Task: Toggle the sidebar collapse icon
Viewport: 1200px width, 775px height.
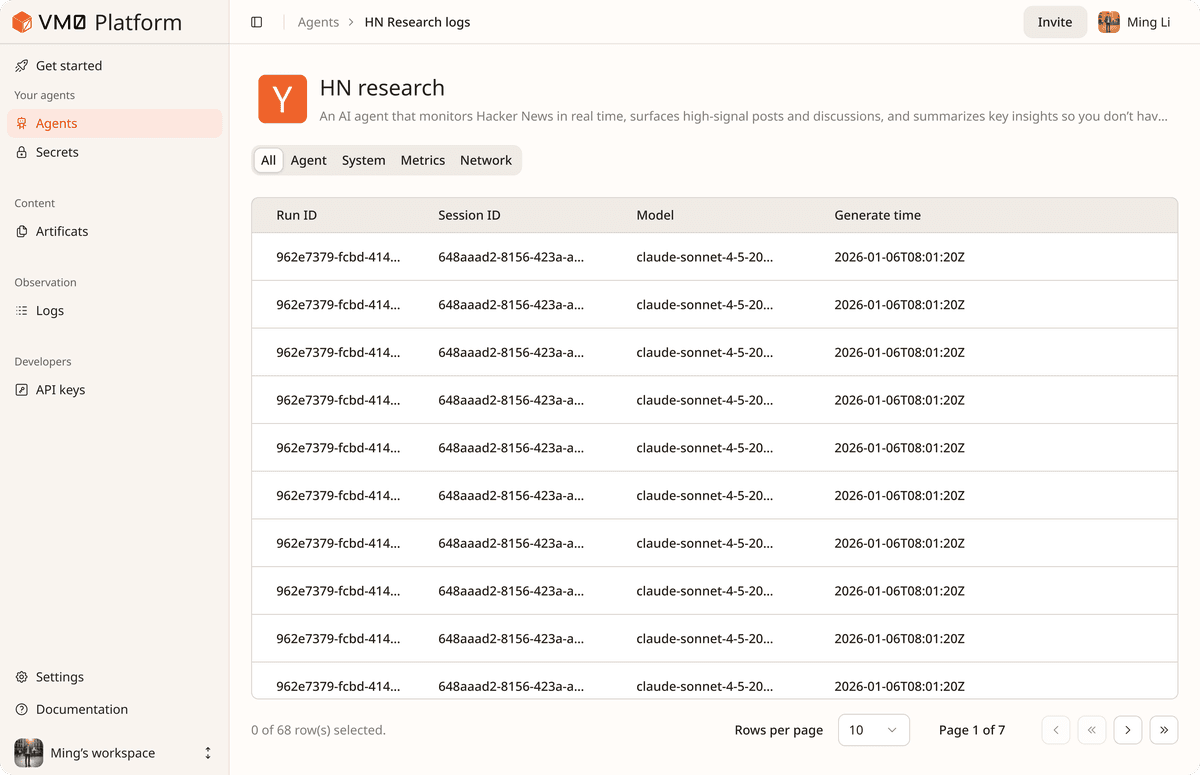Action: coord(257,22)
